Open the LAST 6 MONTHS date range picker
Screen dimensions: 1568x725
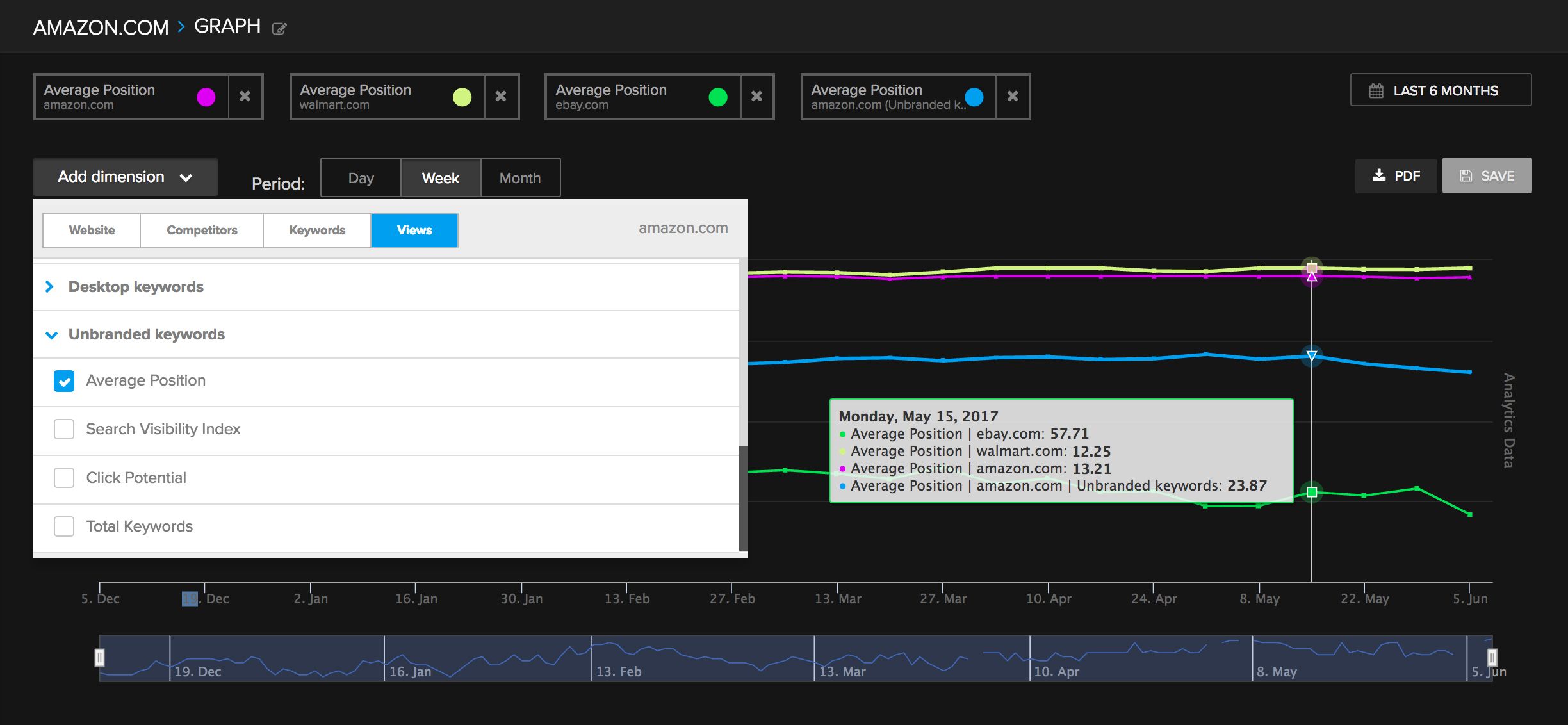(1441, 90)
